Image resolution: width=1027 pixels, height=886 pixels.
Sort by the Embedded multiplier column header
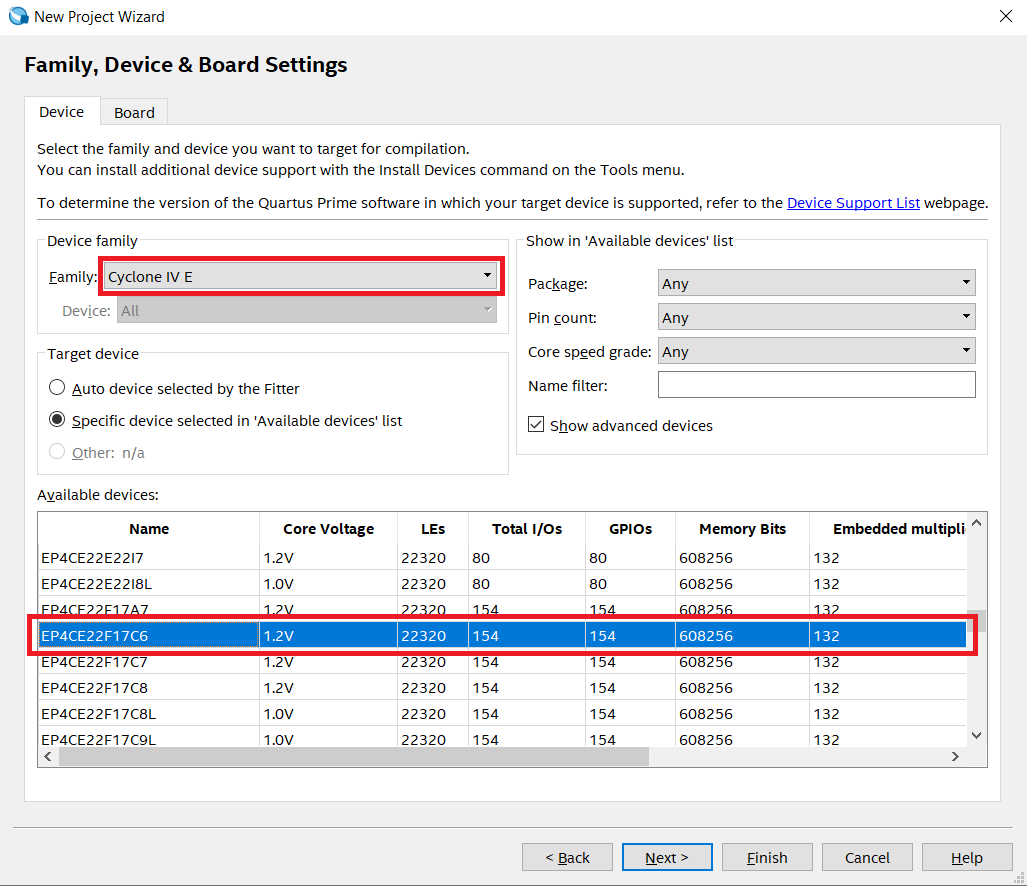click(888, 528)
